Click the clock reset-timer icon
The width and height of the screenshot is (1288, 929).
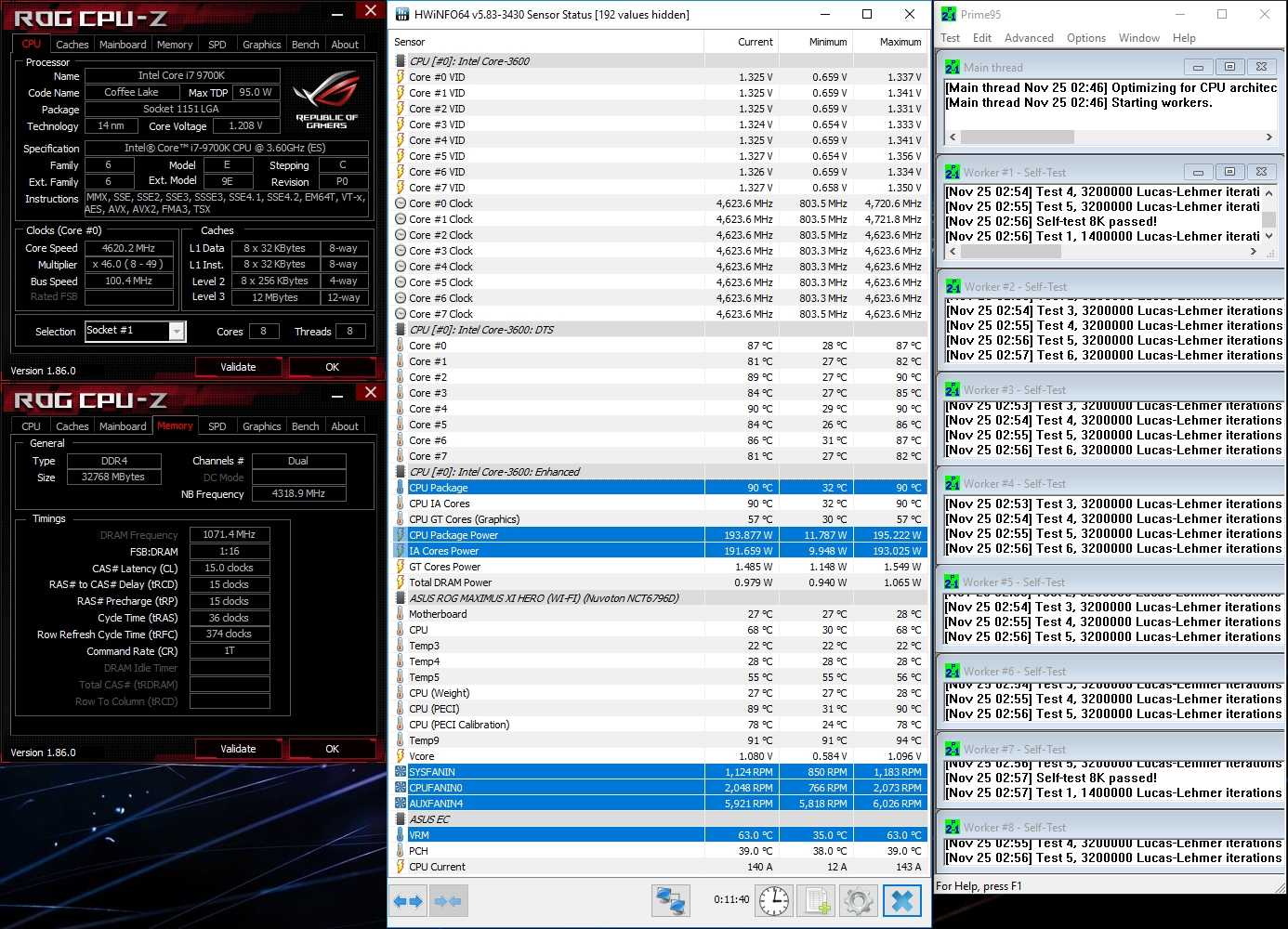click(773, 900)
